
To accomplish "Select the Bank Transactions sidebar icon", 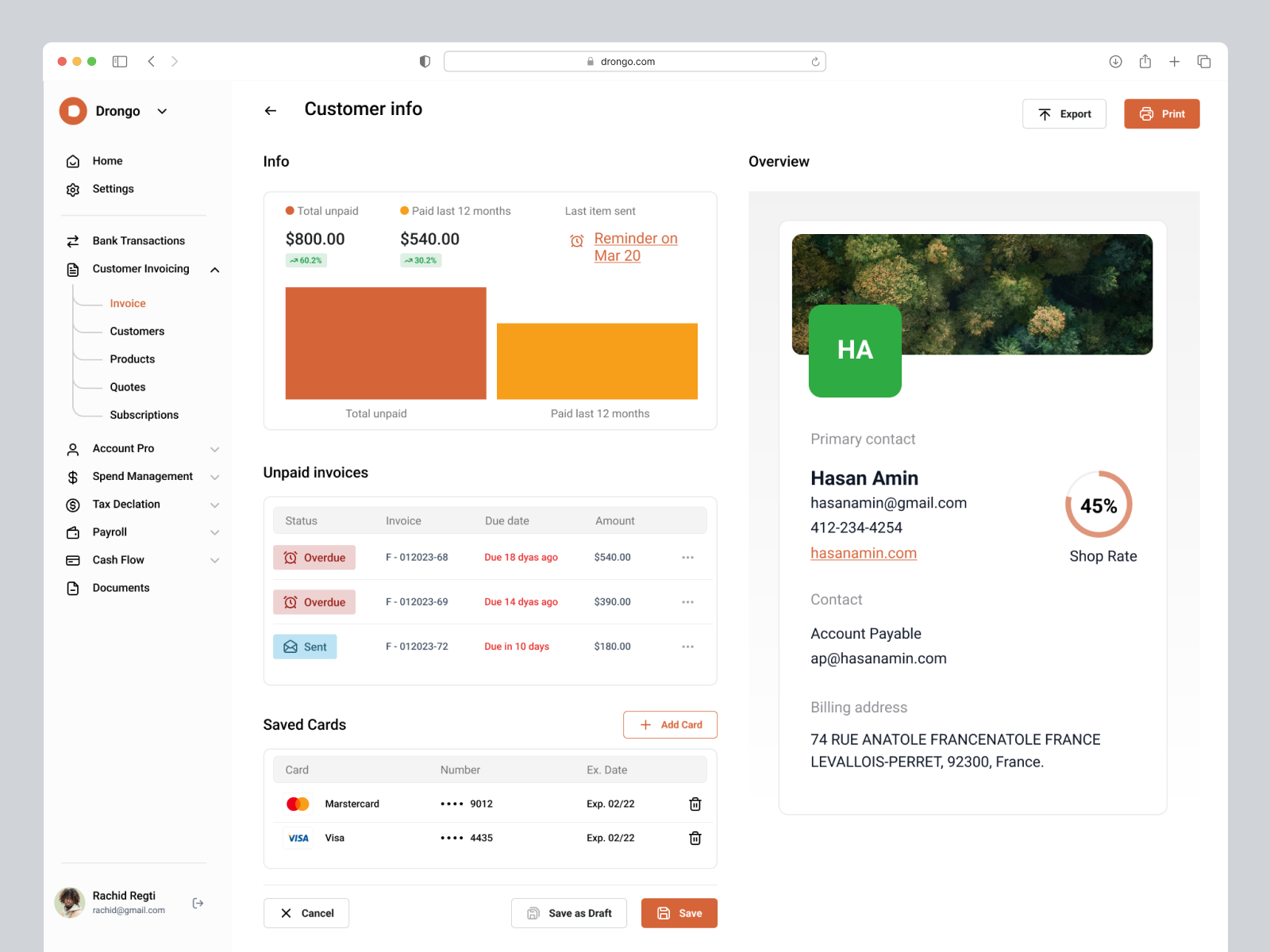I will click(72, 240).
